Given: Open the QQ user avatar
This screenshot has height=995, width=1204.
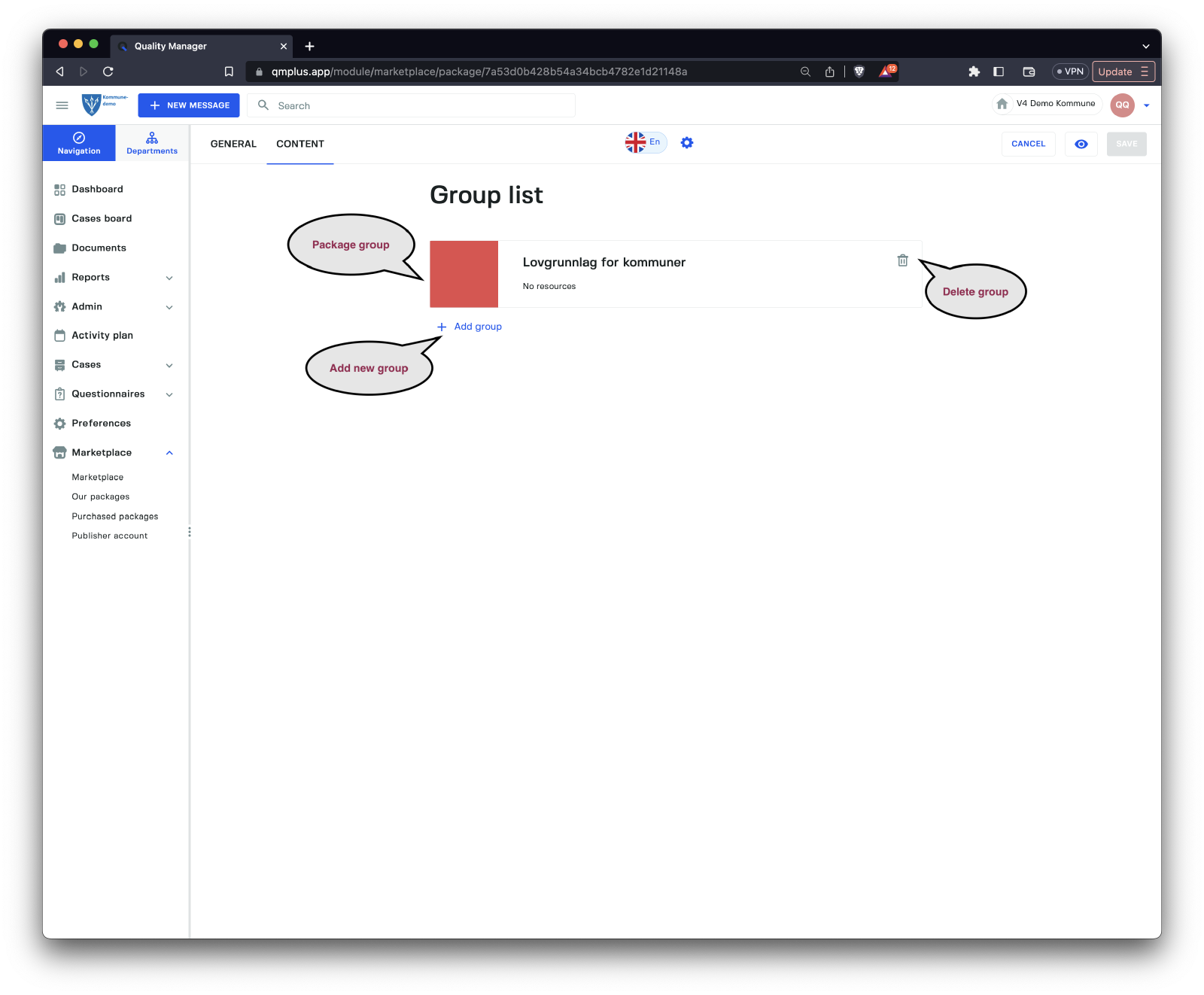Looking at the screenshot, I should (1121, 105).
